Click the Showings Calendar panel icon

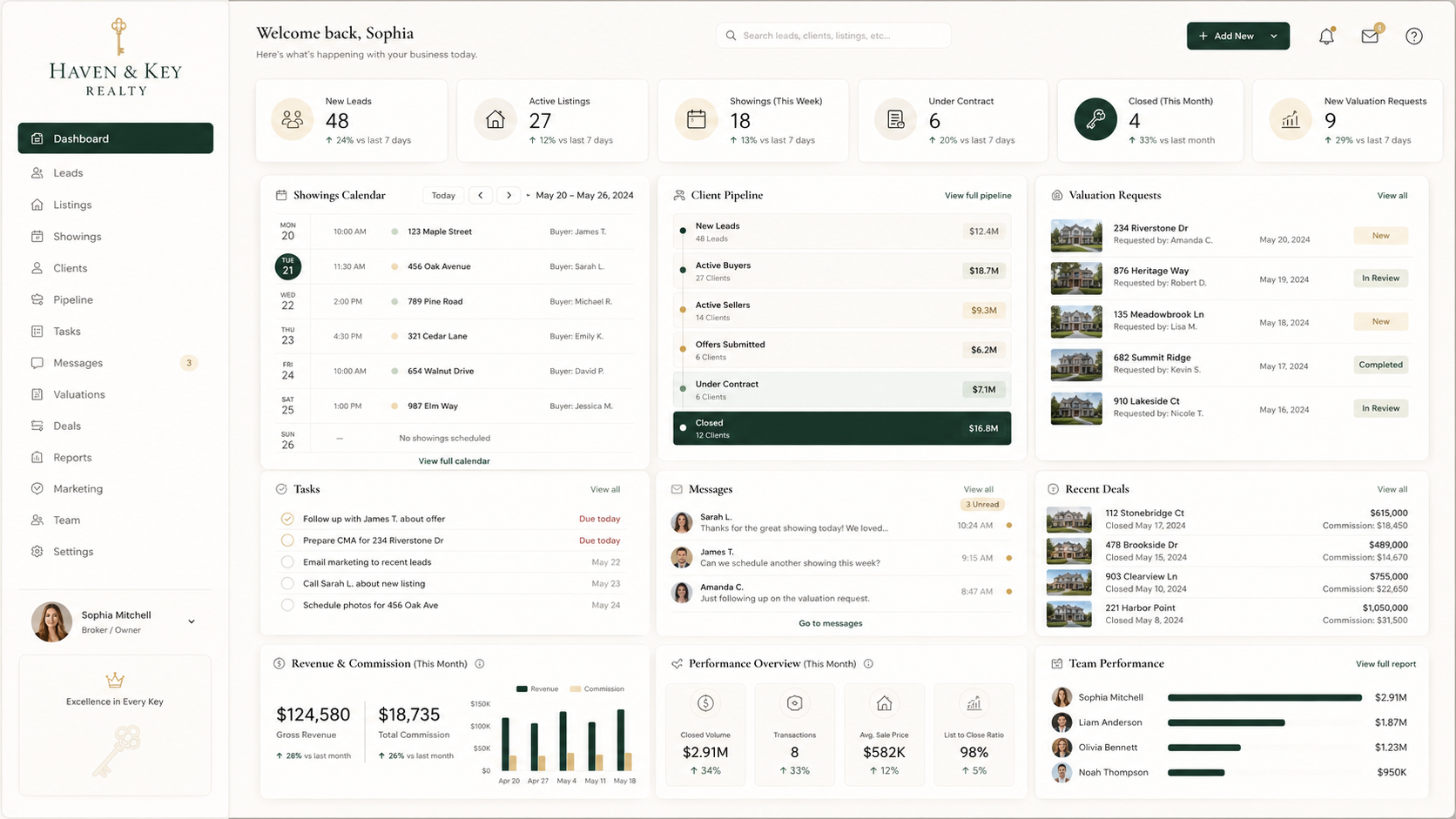click(x=281, y=195)
